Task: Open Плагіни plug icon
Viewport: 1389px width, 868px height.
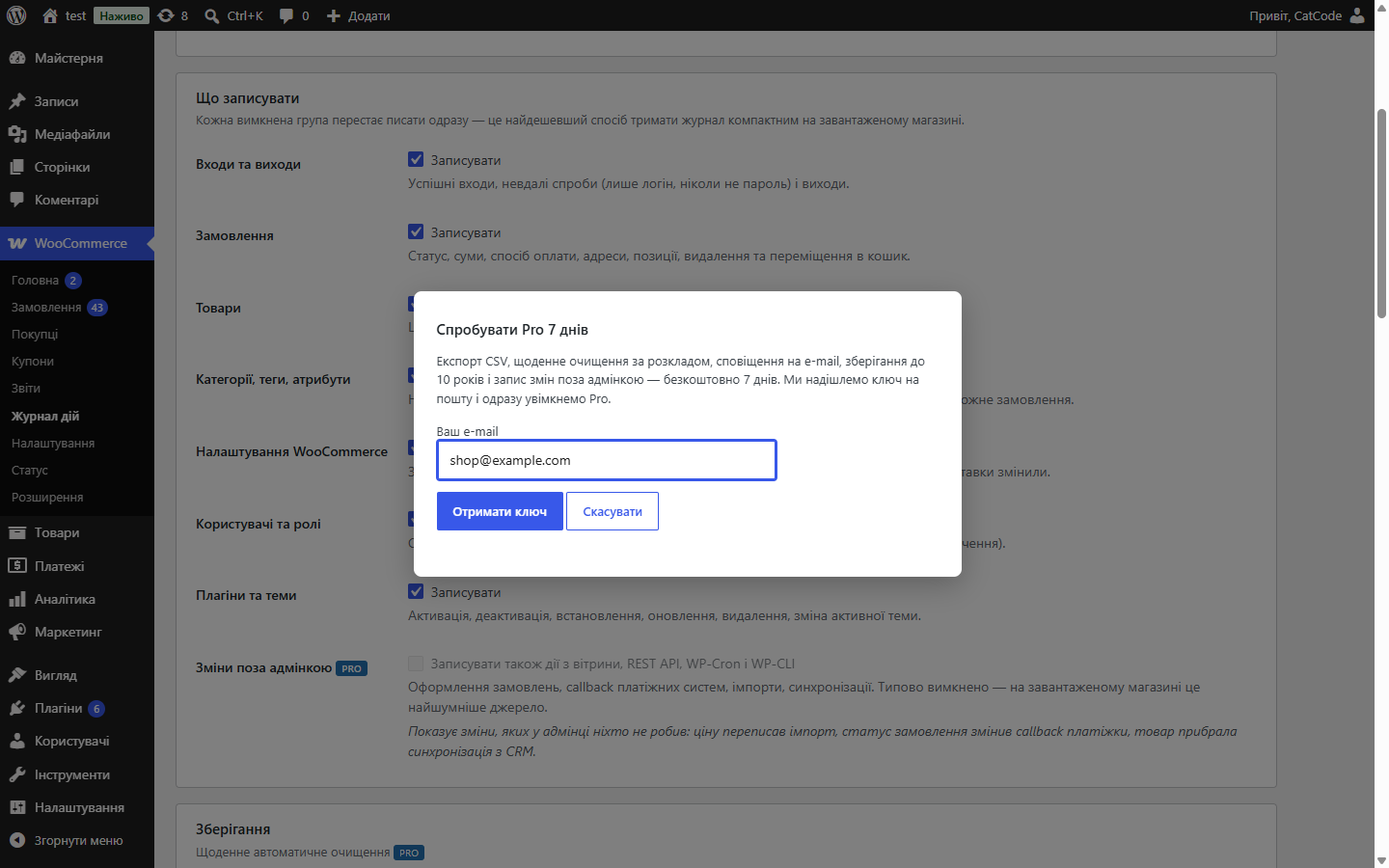Action: click(17, 708)
